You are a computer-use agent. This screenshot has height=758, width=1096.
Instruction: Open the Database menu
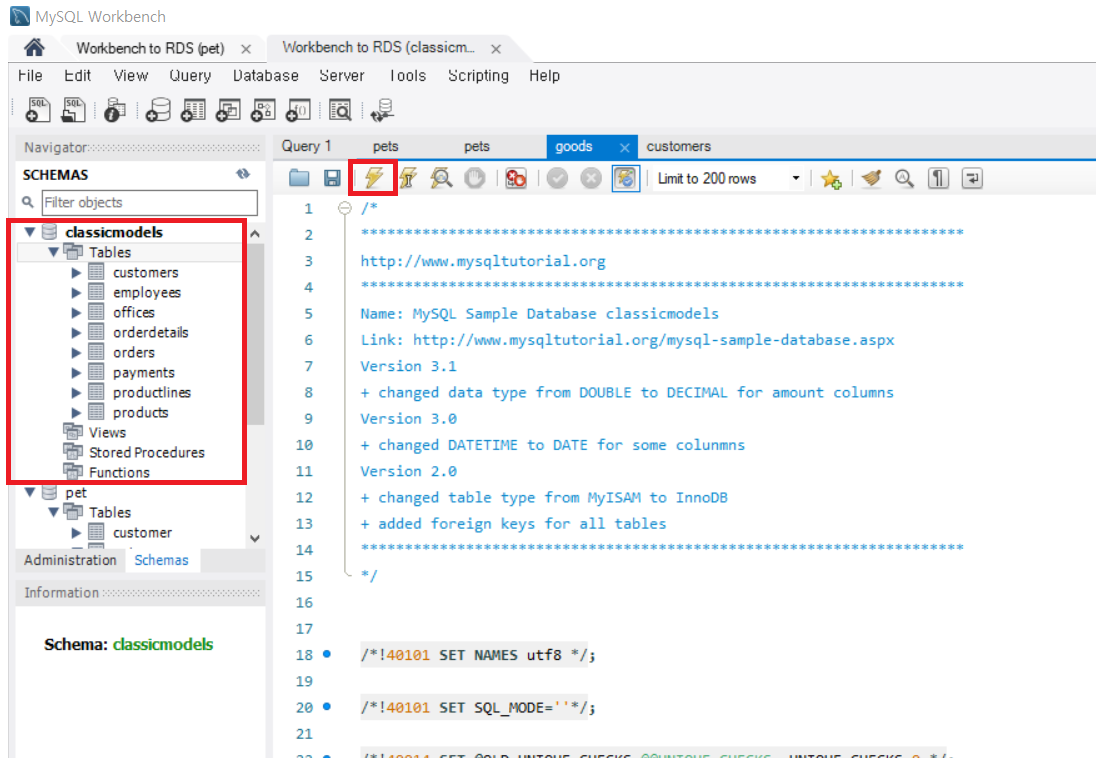coord(266,76)
